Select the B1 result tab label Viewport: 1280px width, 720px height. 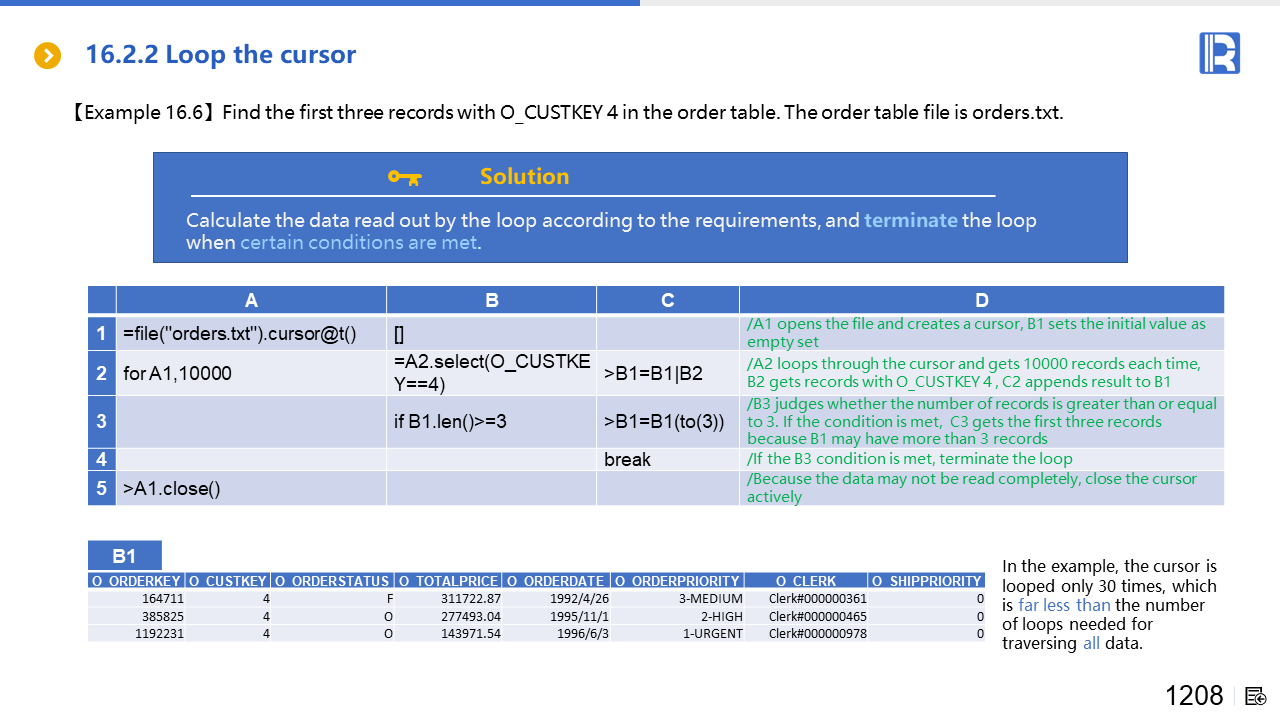click(124, 556)
